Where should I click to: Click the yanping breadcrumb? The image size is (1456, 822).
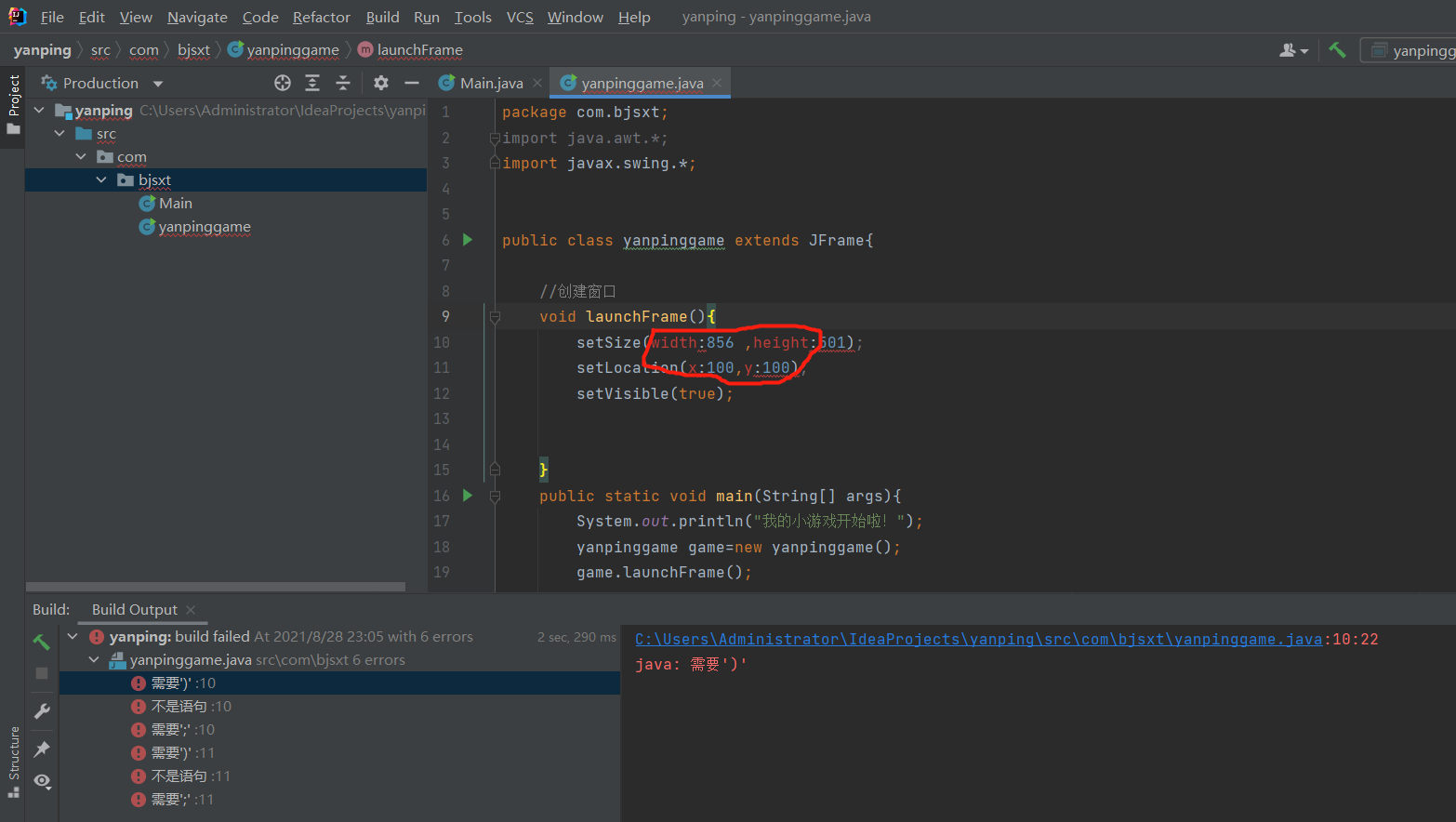coord(42,50)
